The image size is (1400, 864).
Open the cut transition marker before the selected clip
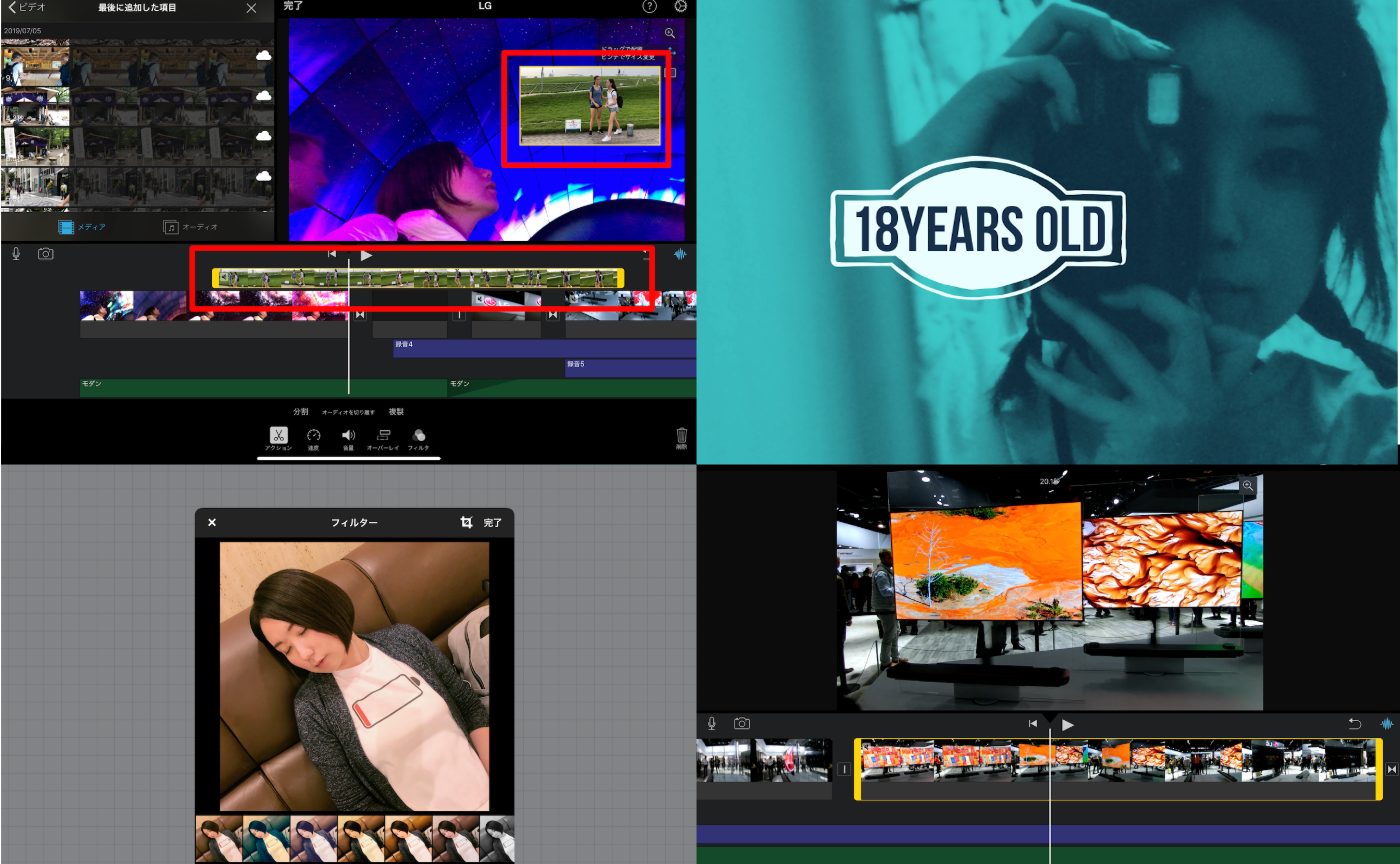[844, 769]
